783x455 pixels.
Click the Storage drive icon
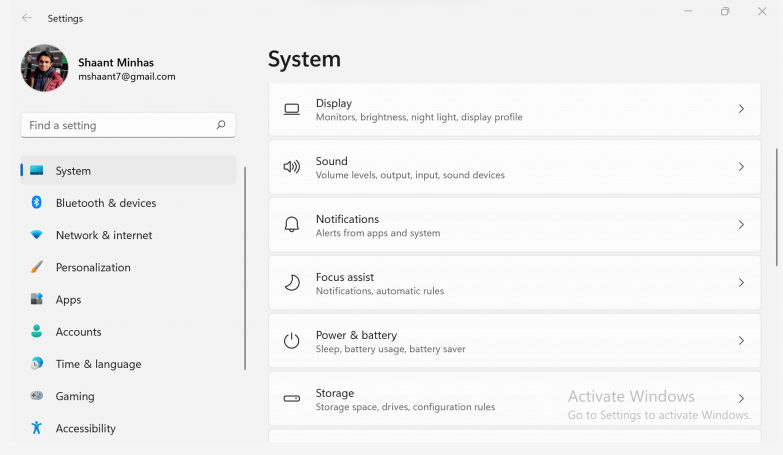[292, 399]
